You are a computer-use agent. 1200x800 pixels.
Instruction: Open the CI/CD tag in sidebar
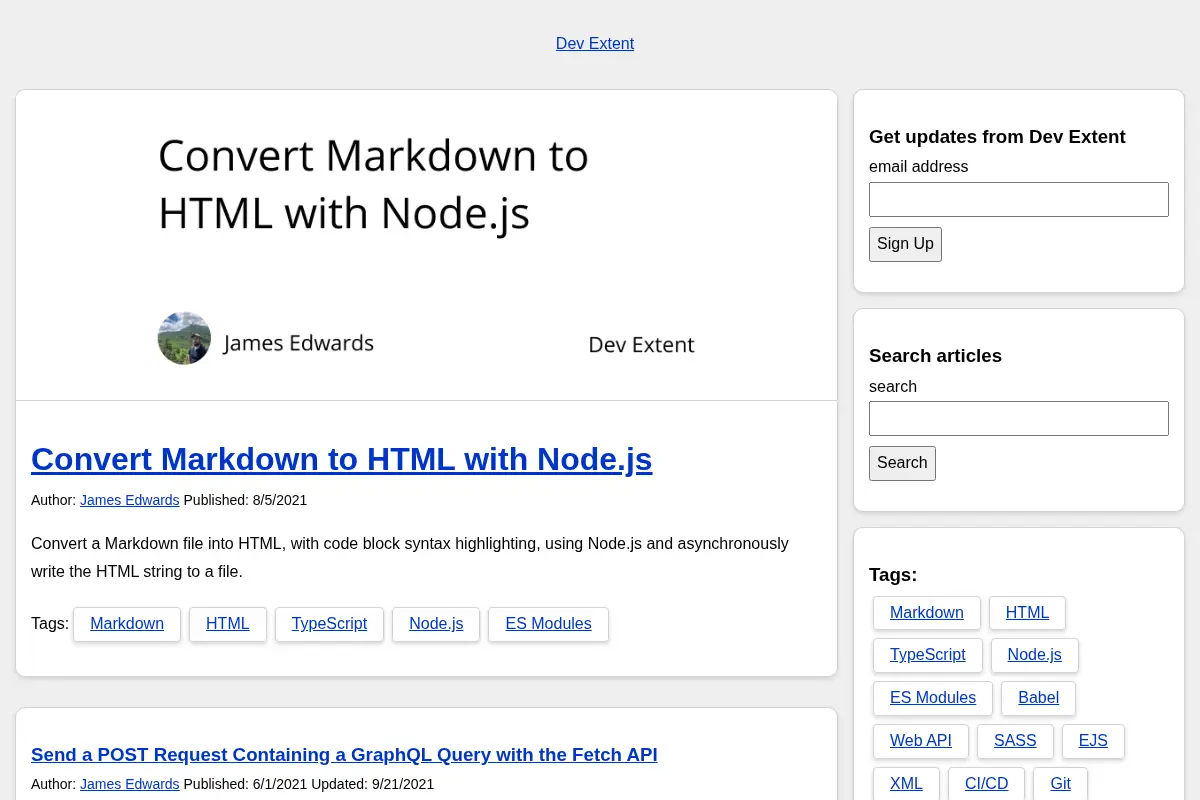pos(986,784)
